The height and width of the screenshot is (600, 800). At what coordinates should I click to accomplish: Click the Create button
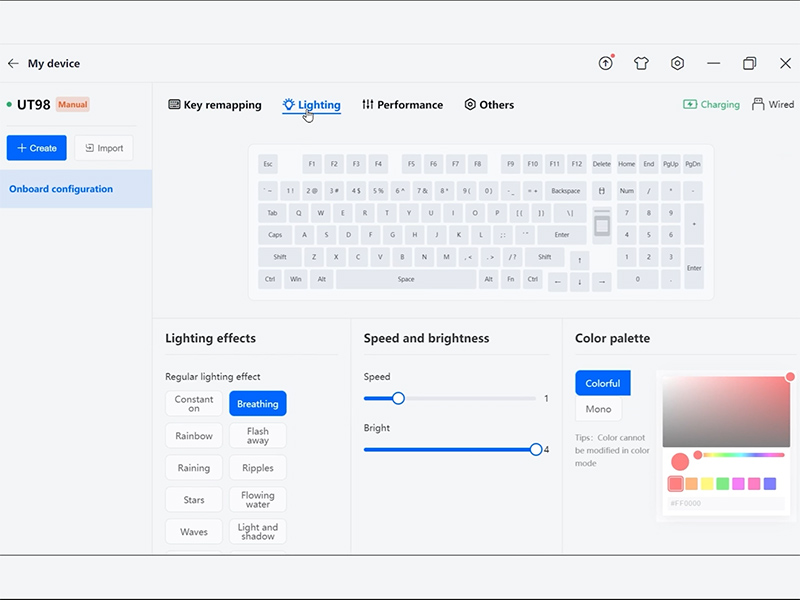point(36,148)
